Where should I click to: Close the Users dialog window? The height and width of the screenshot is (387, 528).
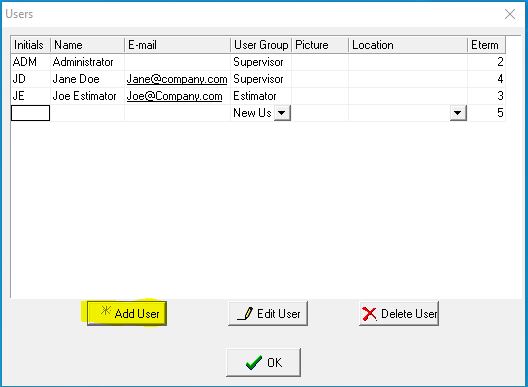pos(510,14)
